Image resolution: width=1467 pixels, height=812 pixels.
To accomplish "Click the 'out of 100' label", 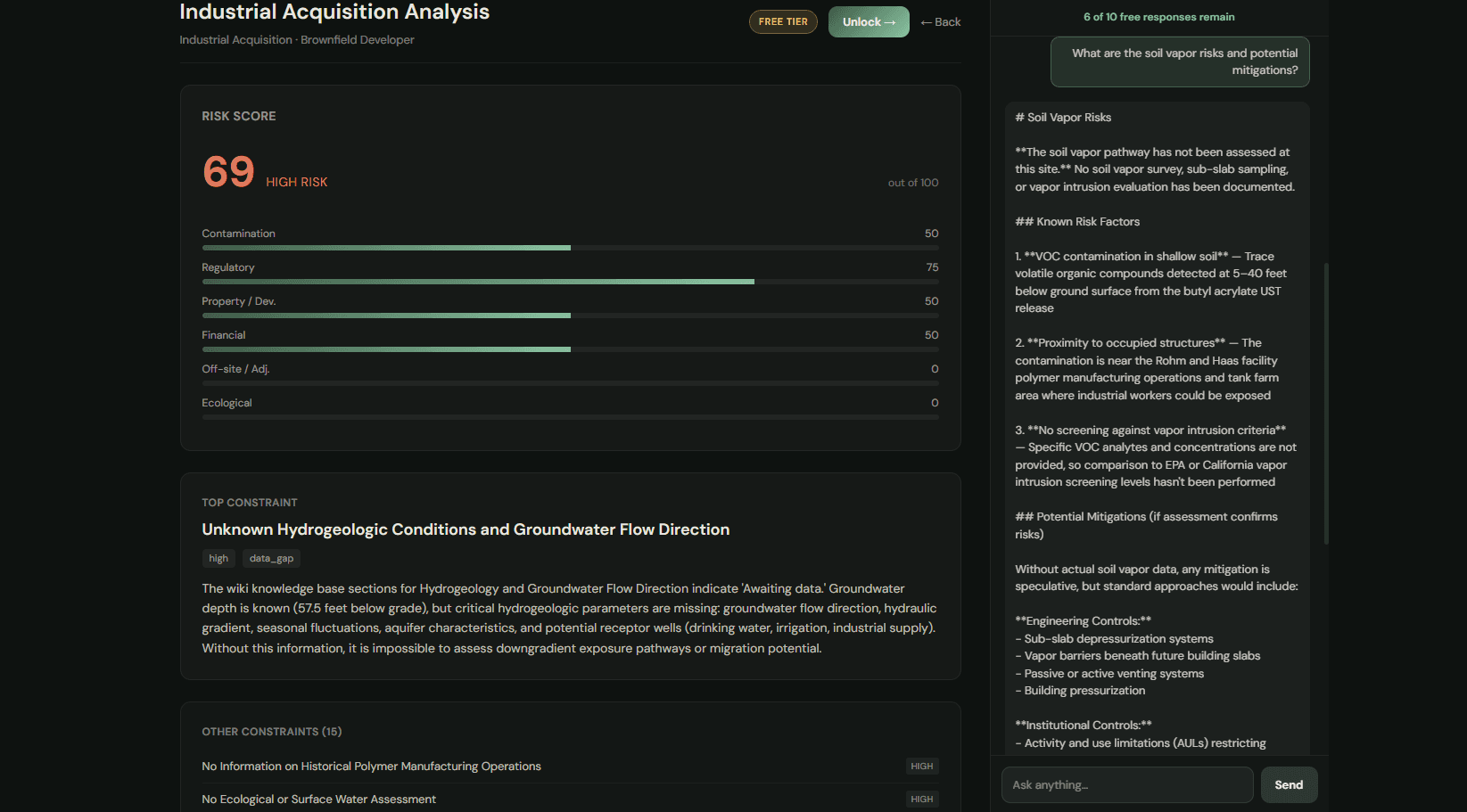I will tap(913, 183).
